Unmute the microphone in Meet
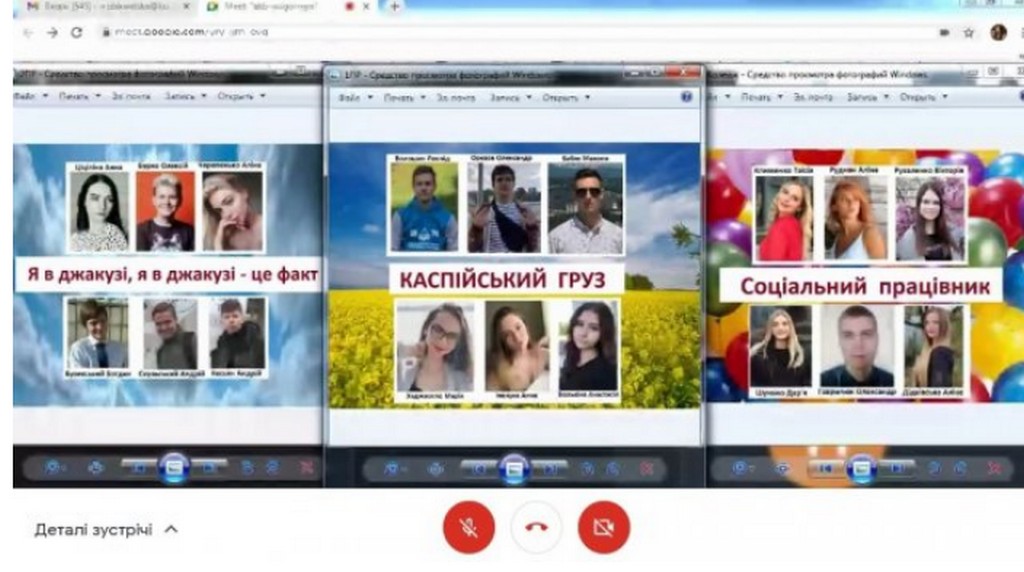Screen dimensions: 1024x572 pos(469,527)
